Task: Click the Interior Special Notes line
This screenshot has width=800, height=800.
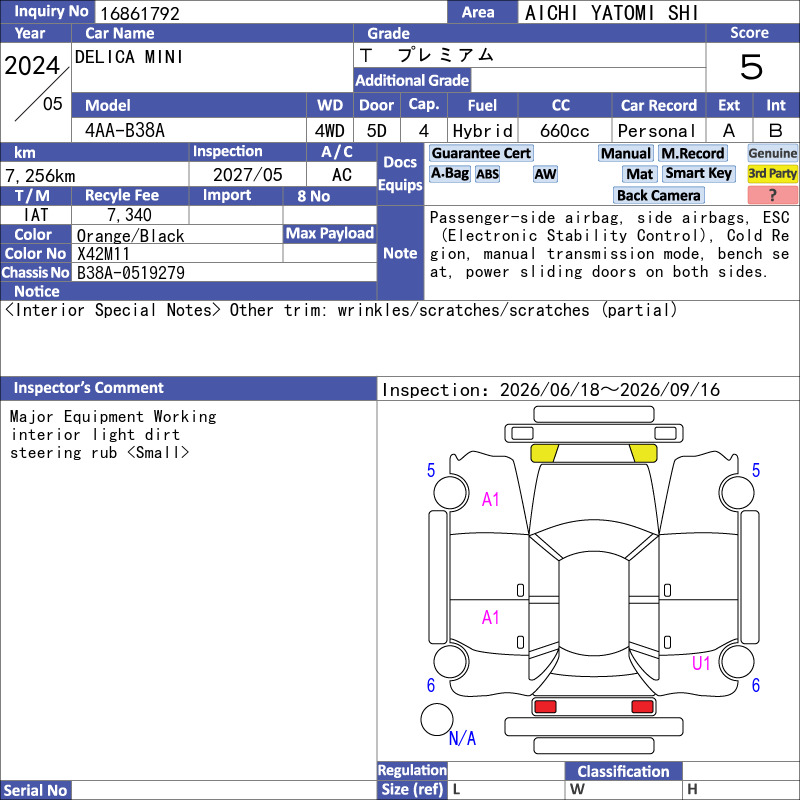Action: (x=341, y=310)
